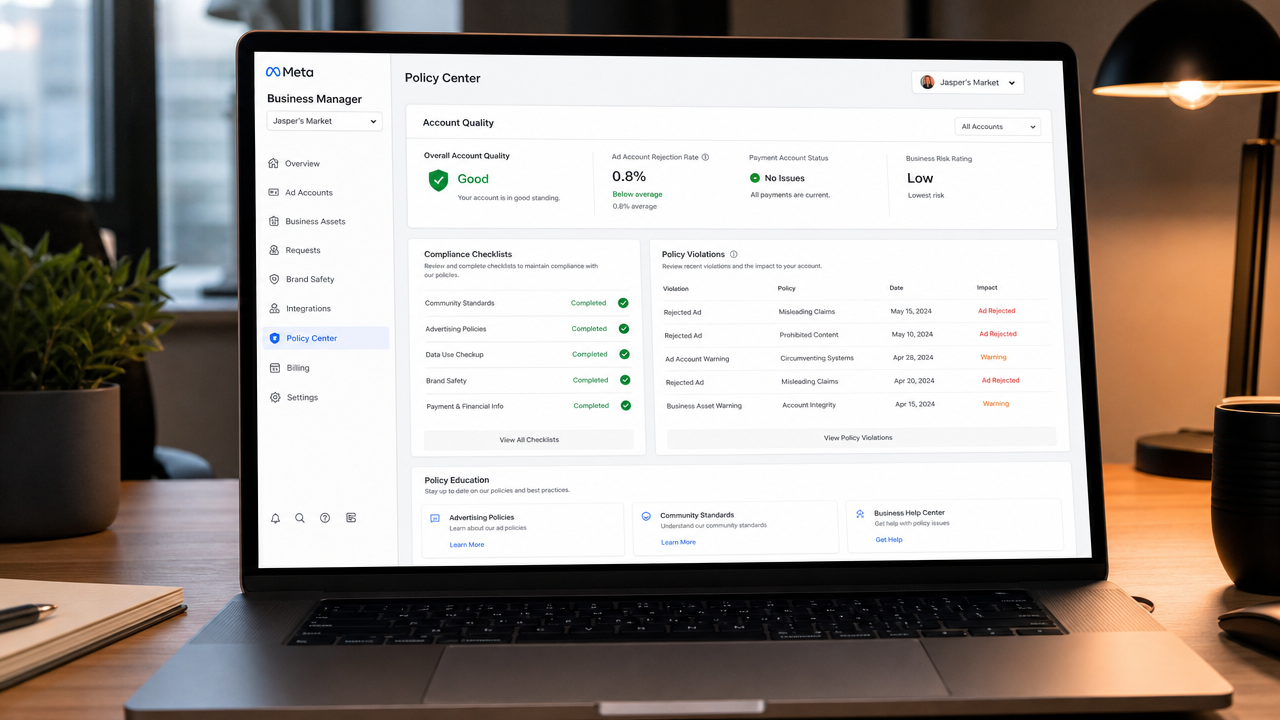Click the news list icon beside help

point(351,518)
